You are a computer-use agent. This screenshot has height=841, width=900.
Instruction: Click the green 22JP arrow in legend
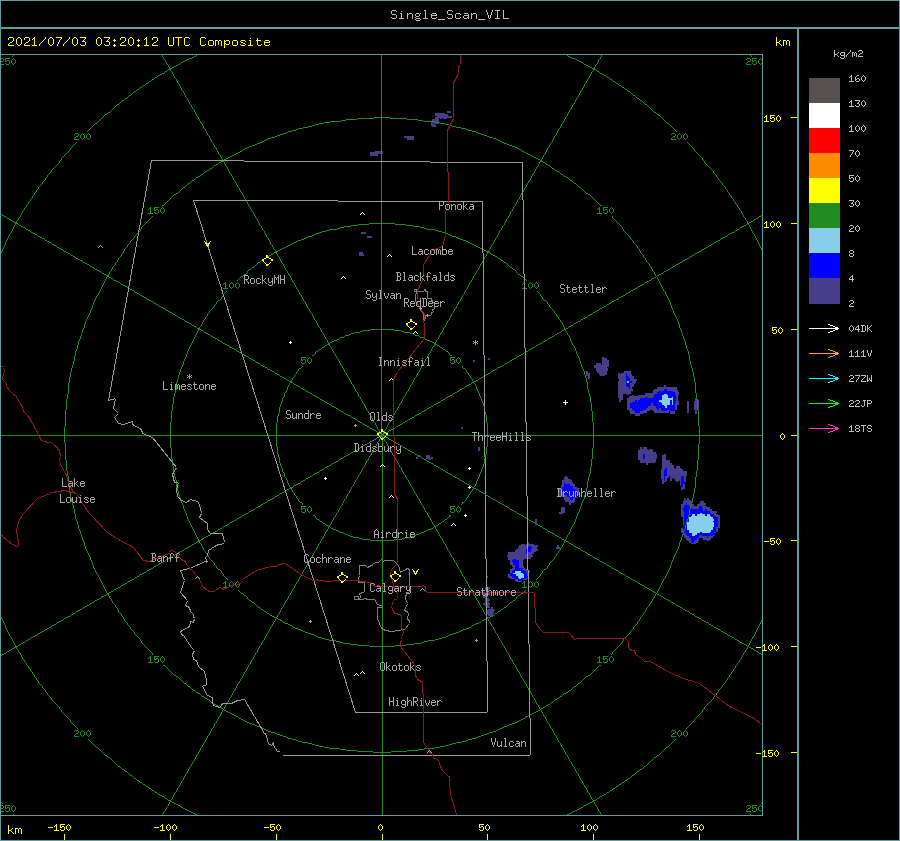tap(824, 404)
